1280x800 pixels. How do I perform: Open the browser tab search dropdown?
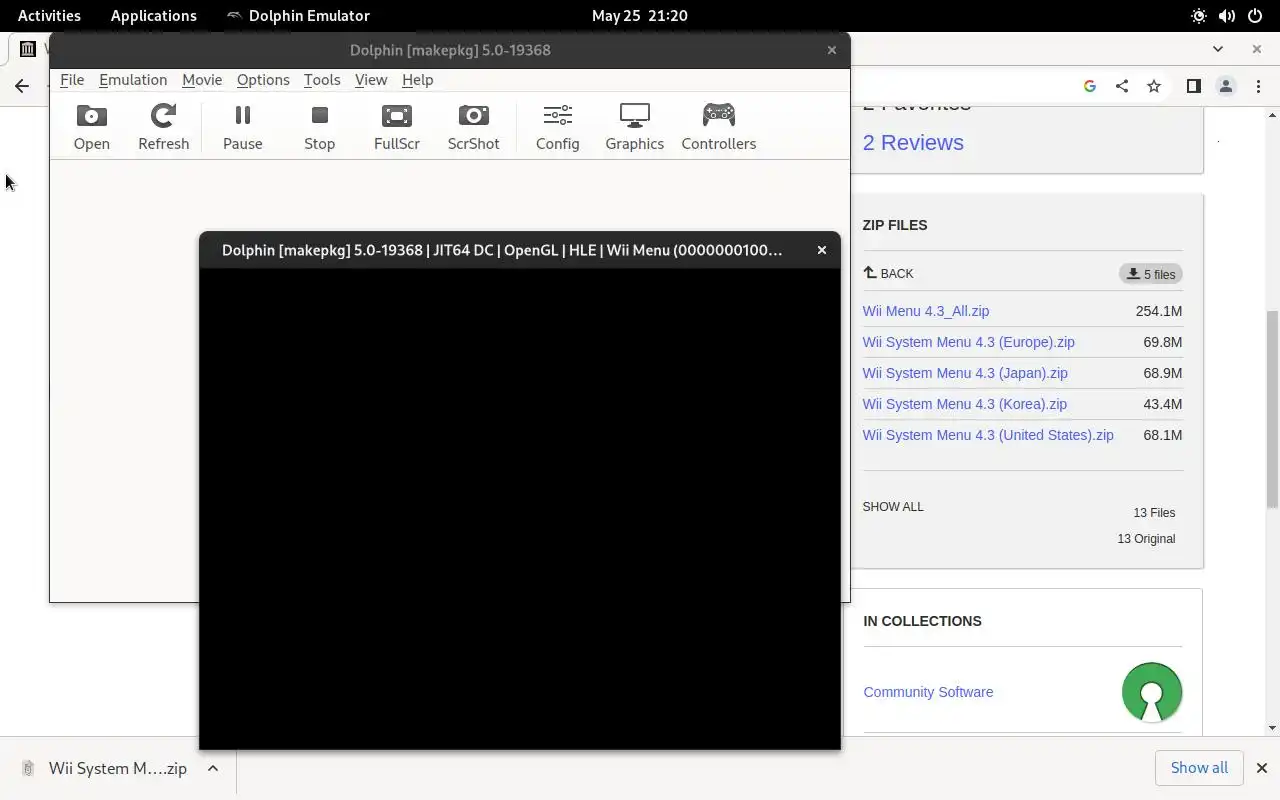1218,48
